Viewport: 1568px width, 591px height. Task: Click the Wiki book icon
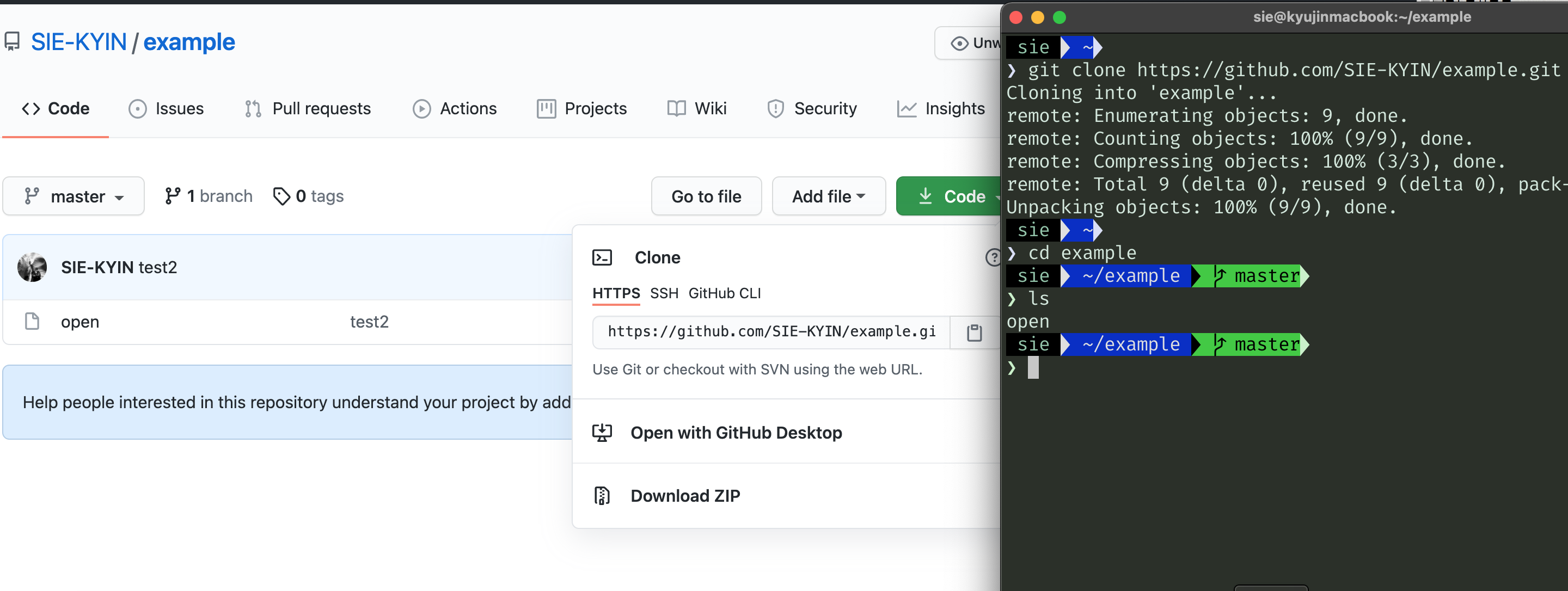(676, 109)
